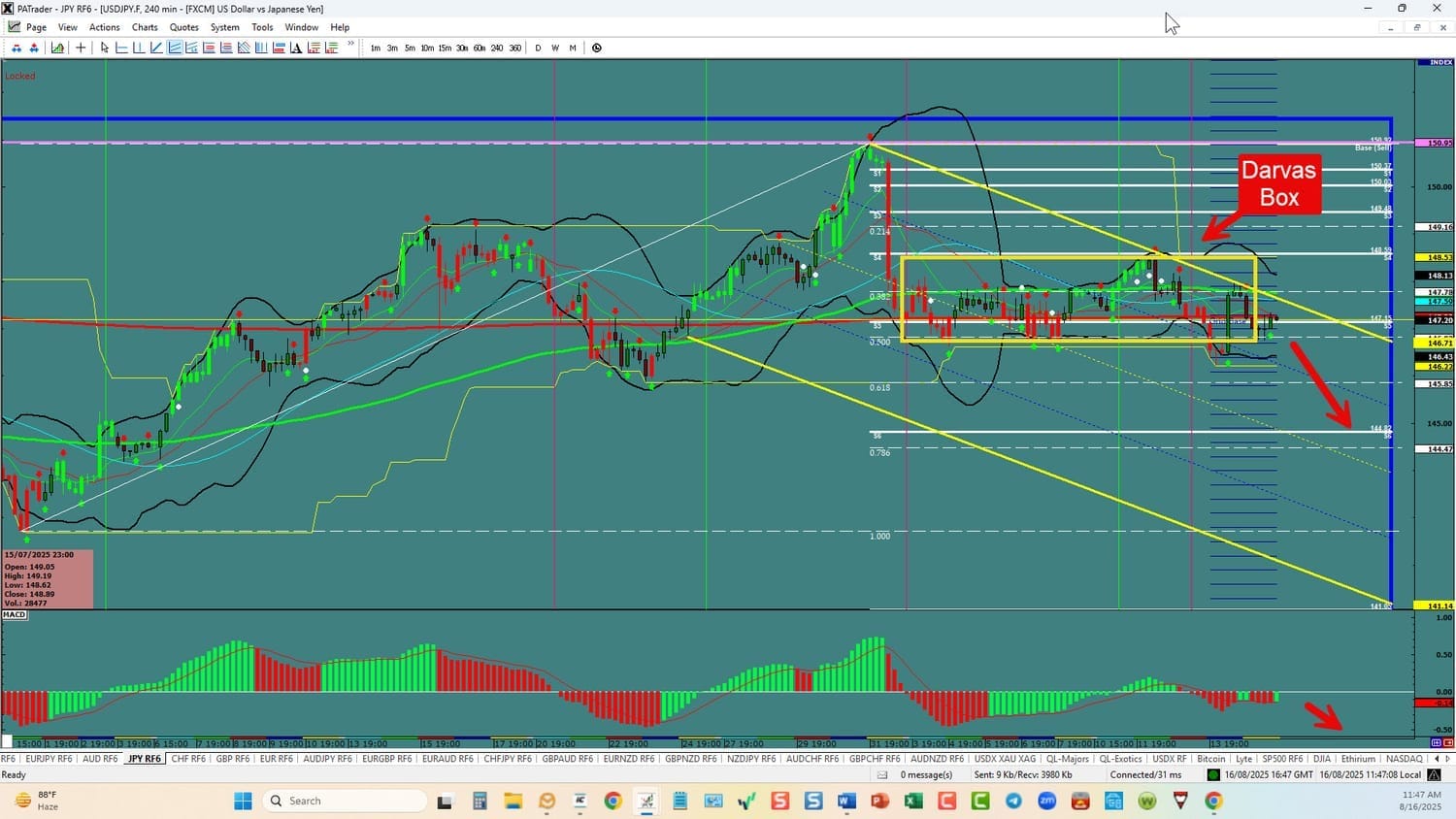Switch chart to 15m timeframe
The width and height of the screenshot is (1456, 819).
445,48
